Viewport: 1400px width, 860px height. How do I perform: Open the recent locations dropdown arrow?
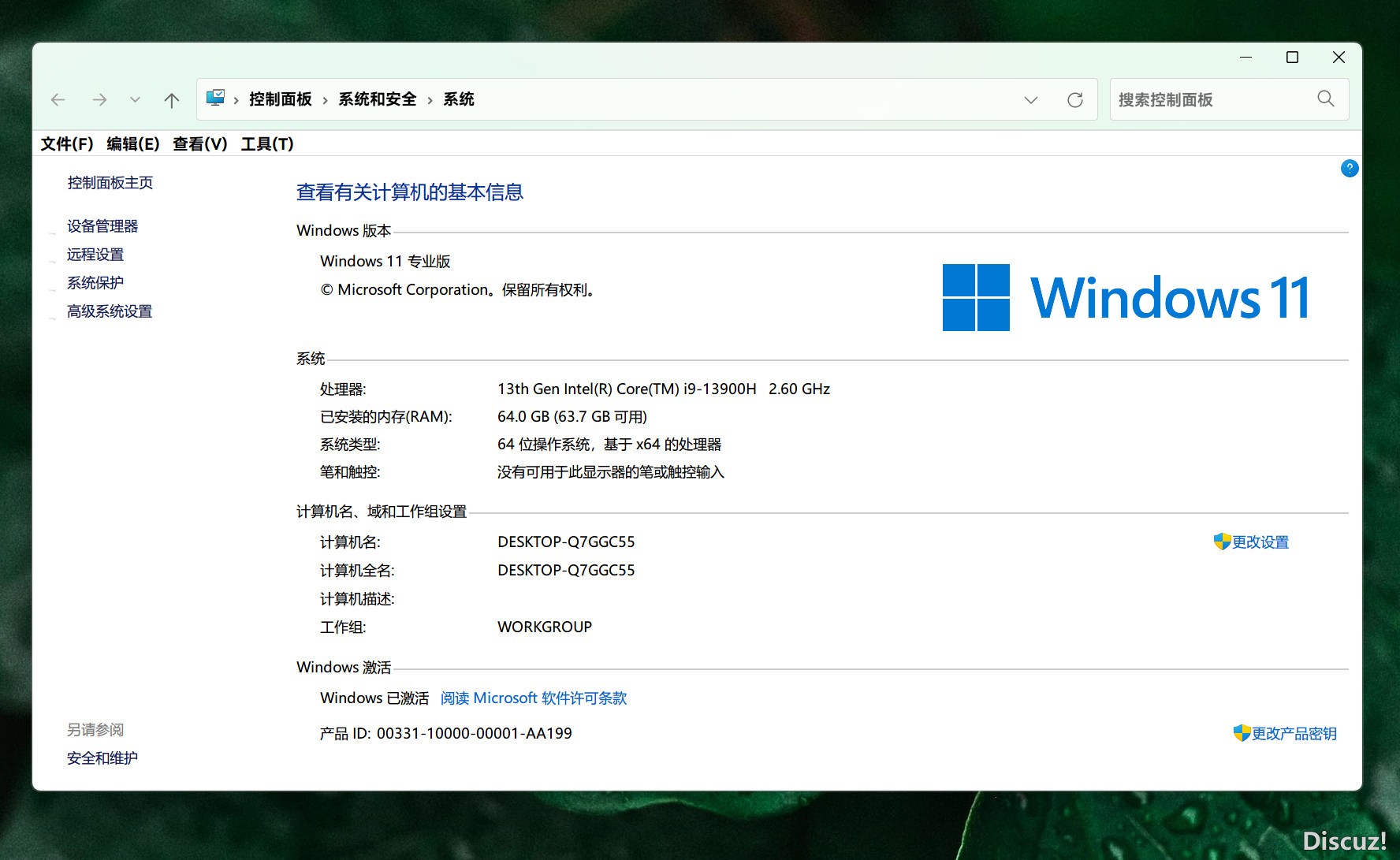pyautogui.click(x=135, y=100)
